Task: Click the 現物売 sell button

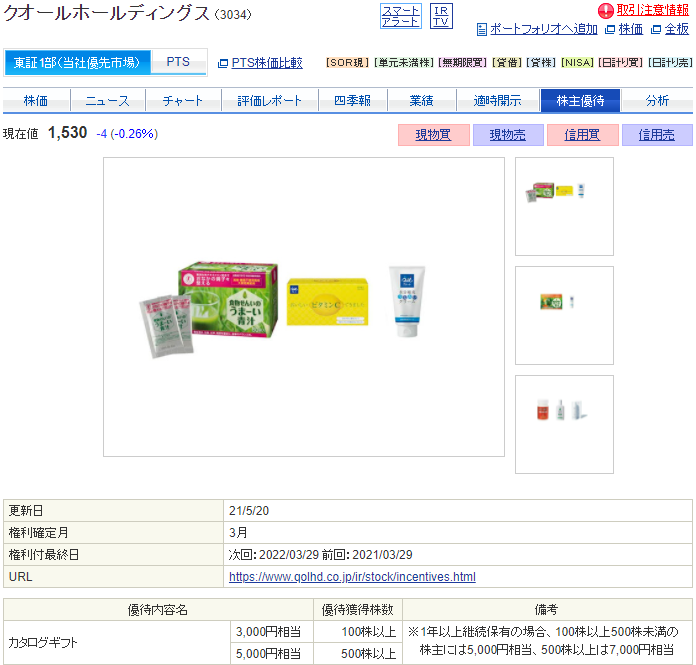Action: (508, 135)
